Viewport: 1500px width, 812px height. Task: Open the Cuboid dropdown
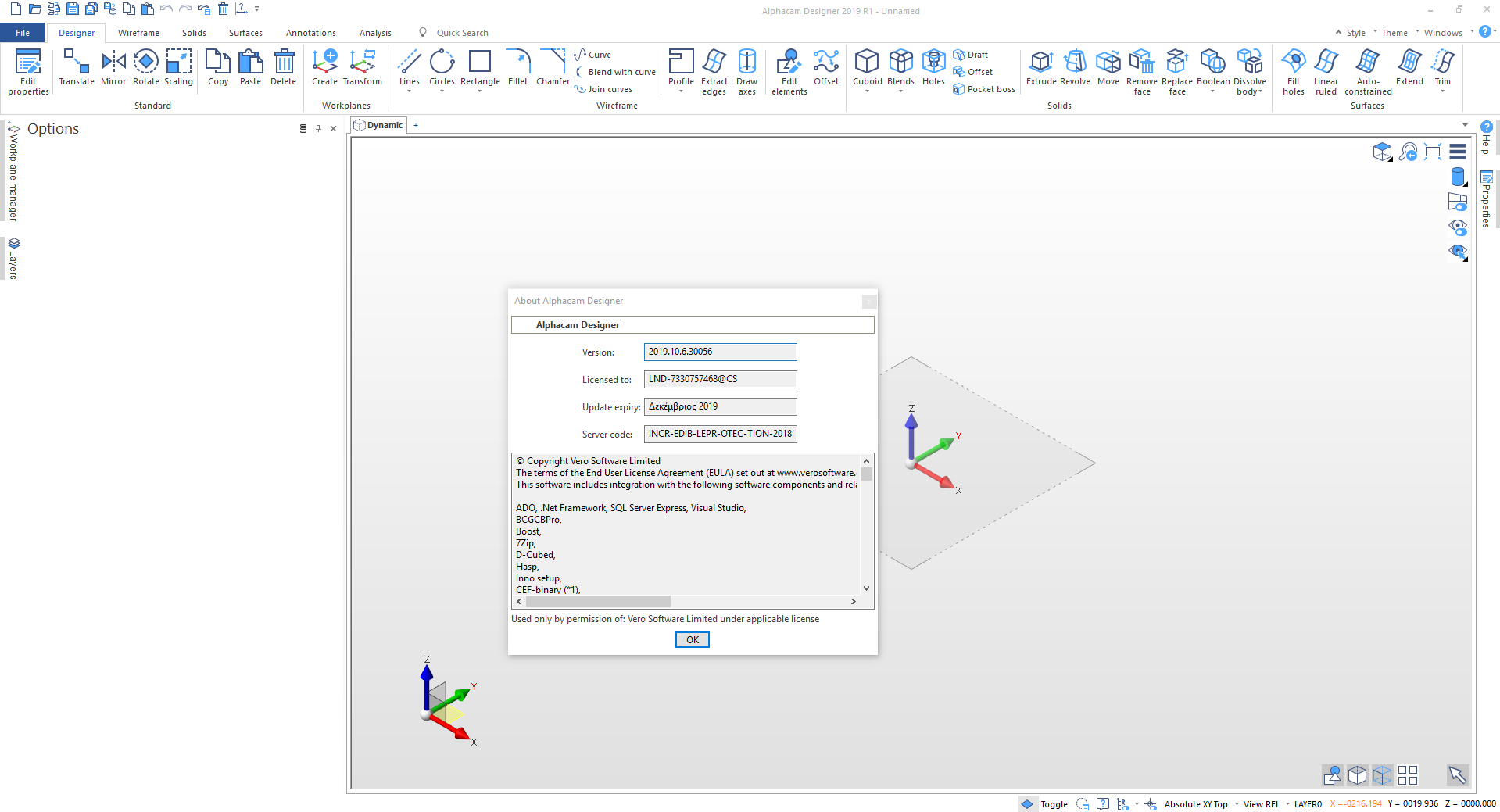867,91
